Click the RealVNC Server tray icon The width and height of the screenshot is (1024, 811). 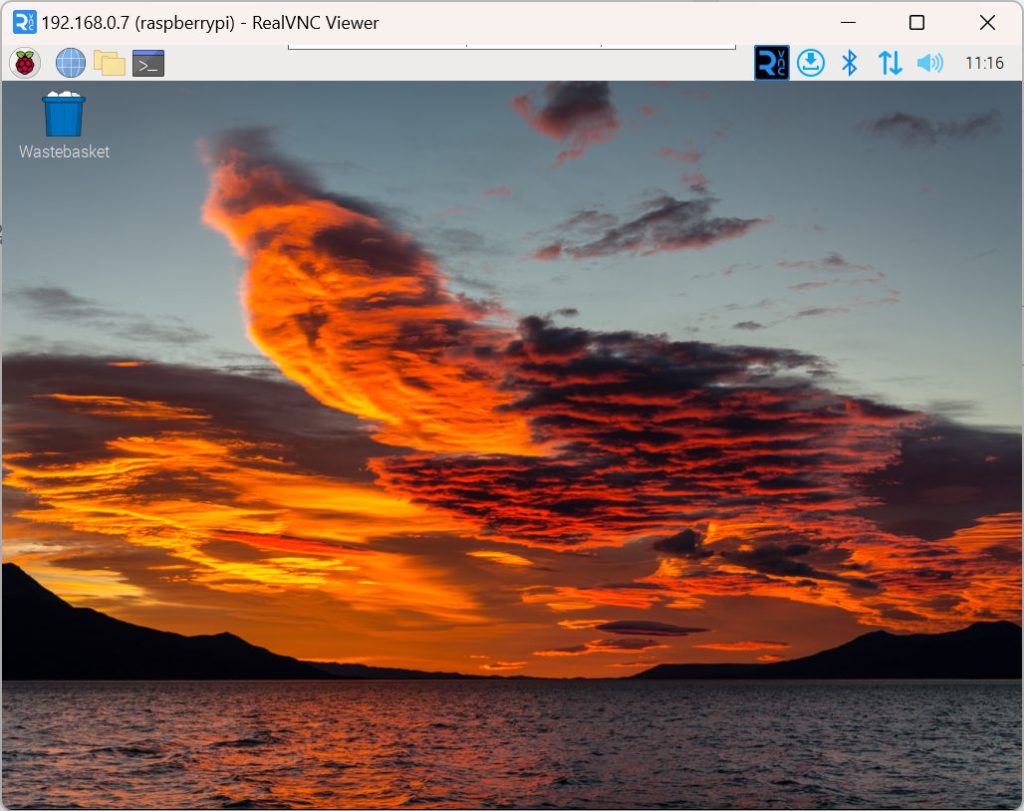pyautogui.click(x=771, y=63)
